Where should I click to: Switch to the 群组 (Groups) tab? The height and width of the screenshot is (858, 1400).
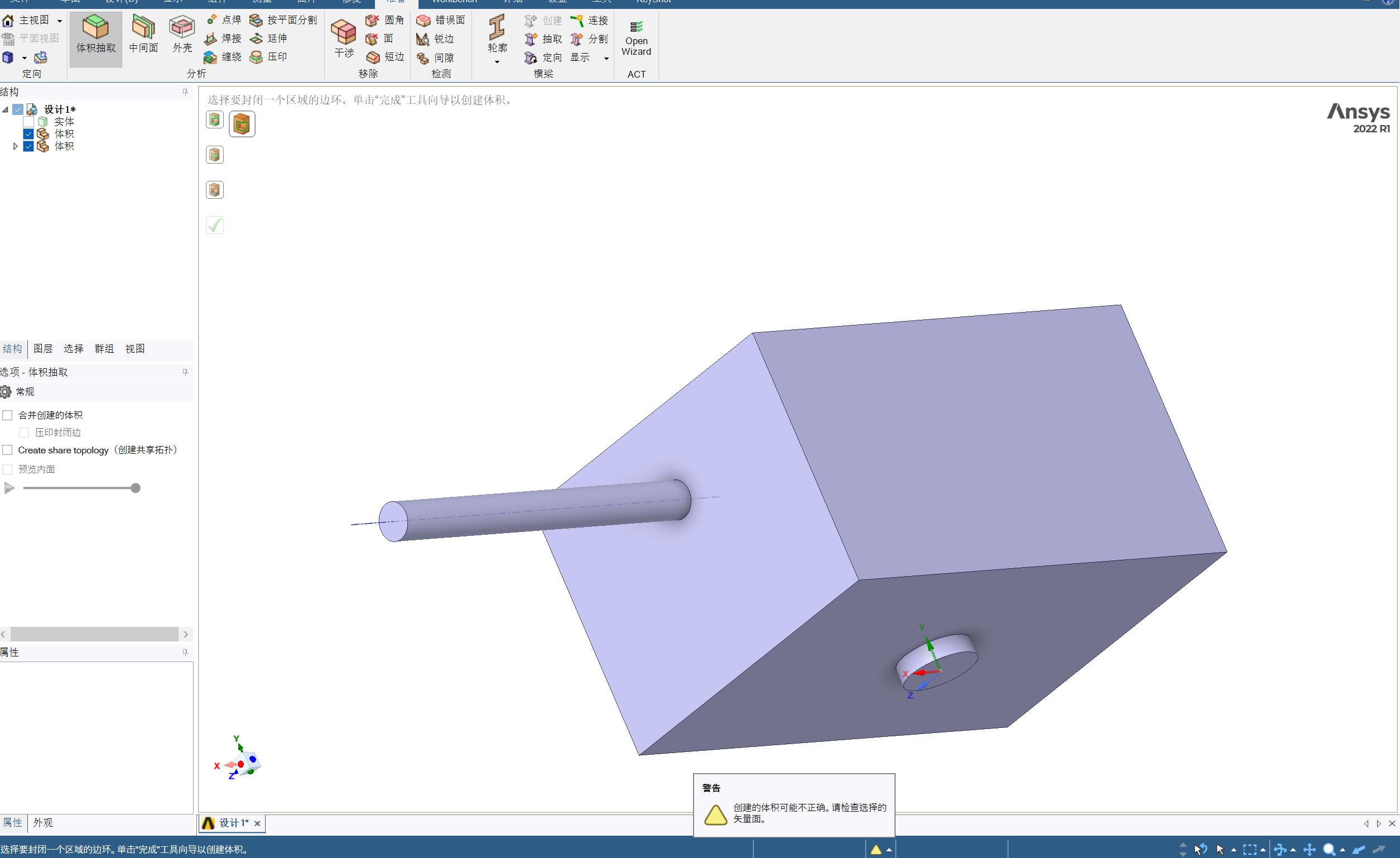pos(104,348)
